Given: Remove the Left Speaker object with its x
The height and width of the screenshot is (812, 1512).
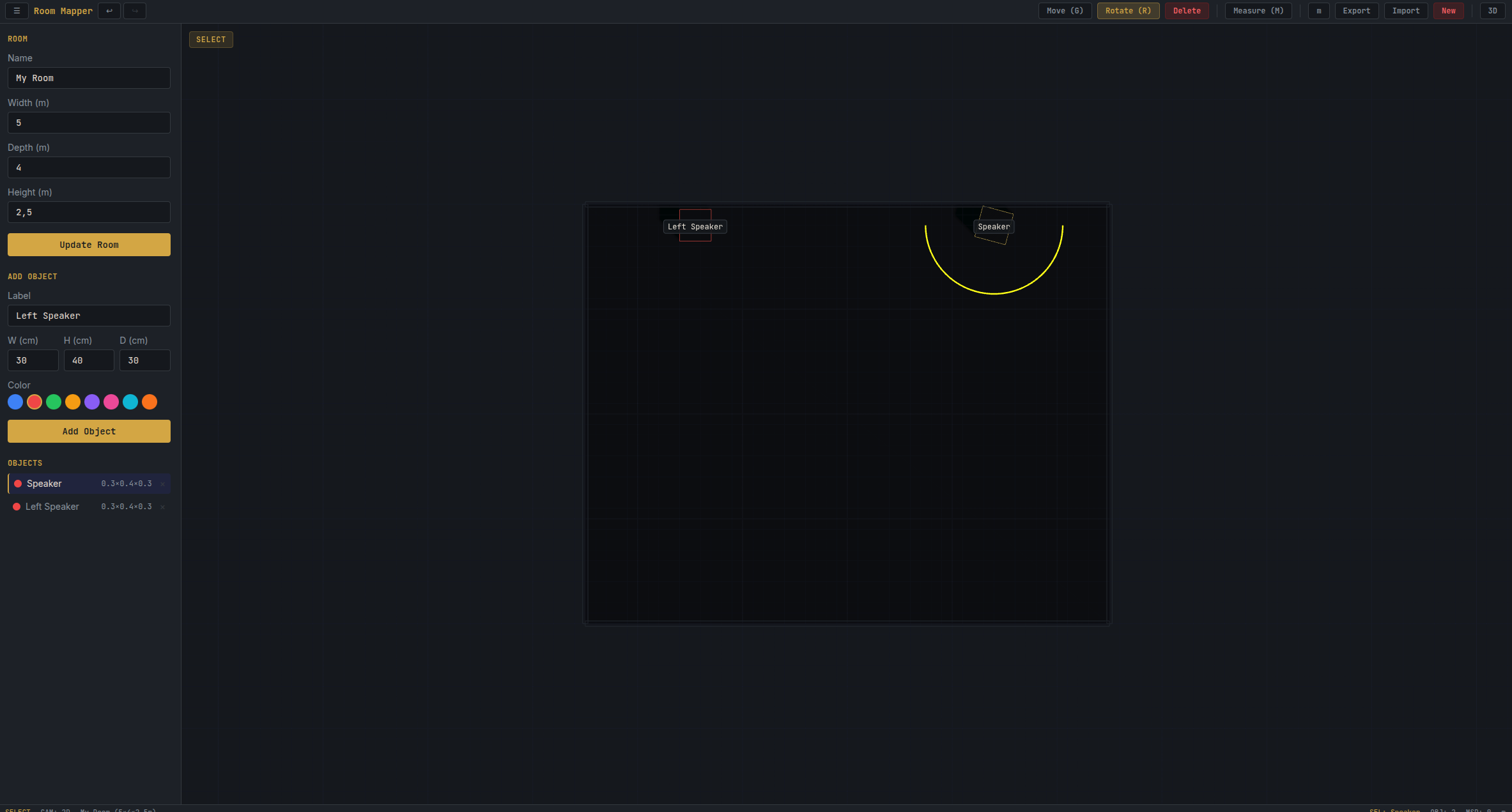Looking at the screenshot, I should click(162, 507).
